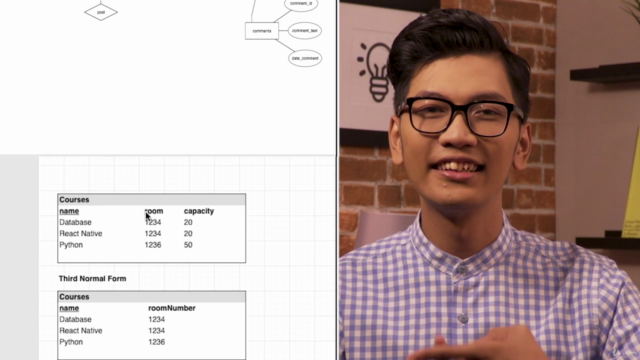Select the React Native row with capacity 20
Screen dimensions: 640x360
(x=151, y=234)
